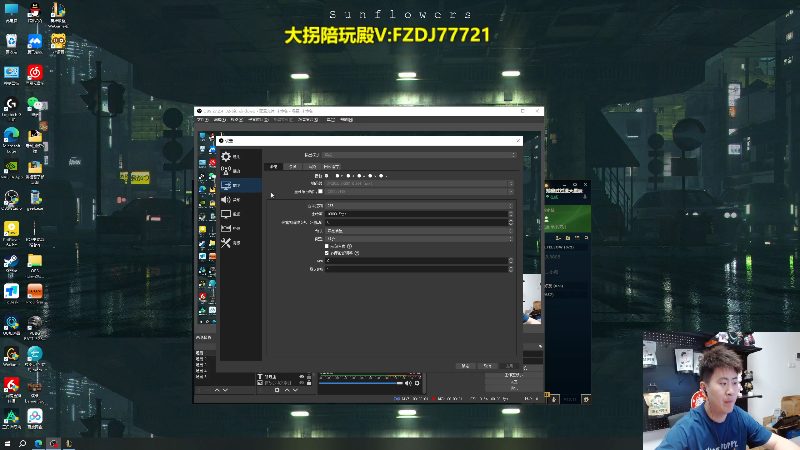
Task: Open NVIDIA GeForce Experience desktop icon
Action: click(x=11, y=170)
